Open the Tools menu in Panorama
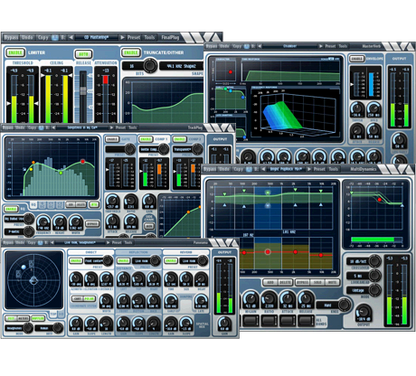Screen dimensions: 416x376 tap(128, 242)
